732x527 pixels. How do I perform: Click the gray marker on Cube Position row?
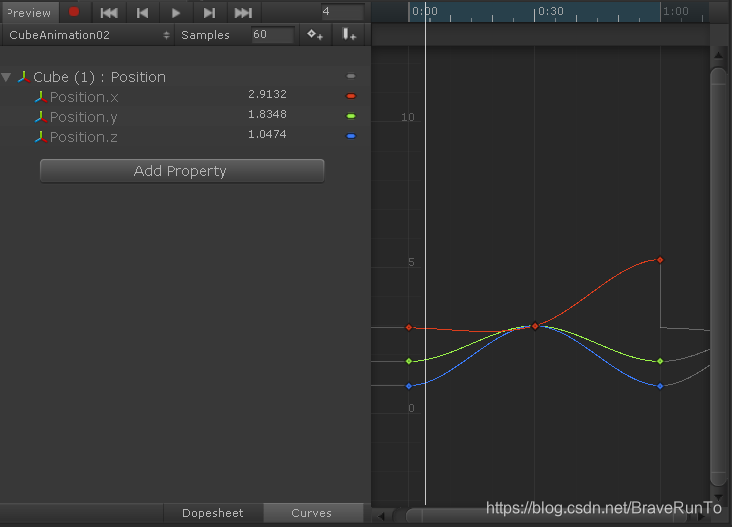[351, 76]
